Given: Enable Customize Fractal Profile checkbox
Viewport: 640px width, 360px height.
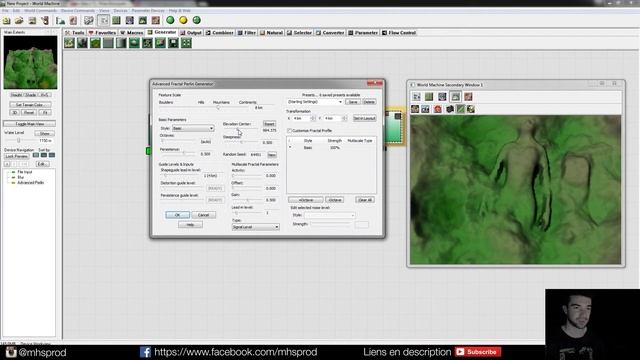Looking at the screenshot, I should click(x=289, y=131).
